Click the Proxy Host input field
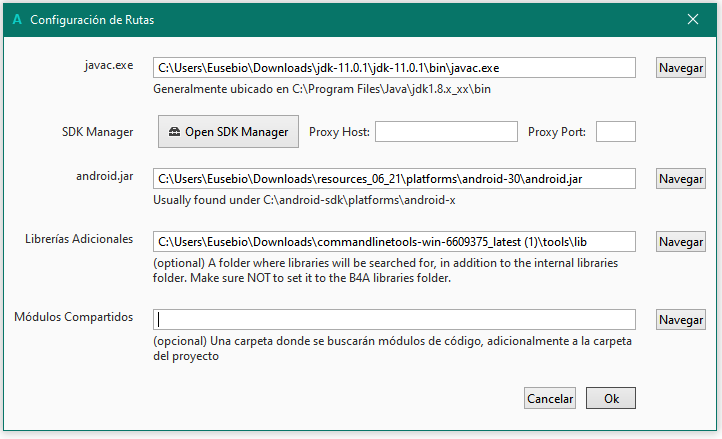The image size is (722, 439). [446, 132]
